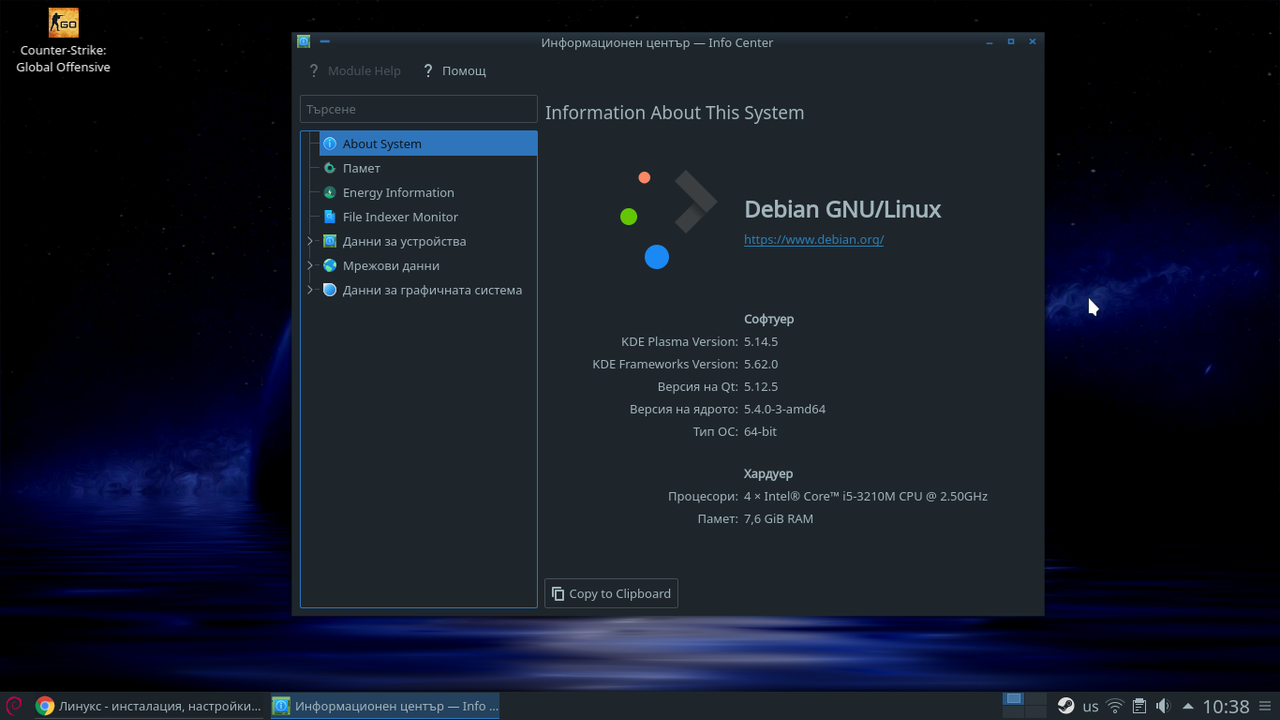
Task: Click the Intel Core i5-3210M processor text
Action: point(866,496)
